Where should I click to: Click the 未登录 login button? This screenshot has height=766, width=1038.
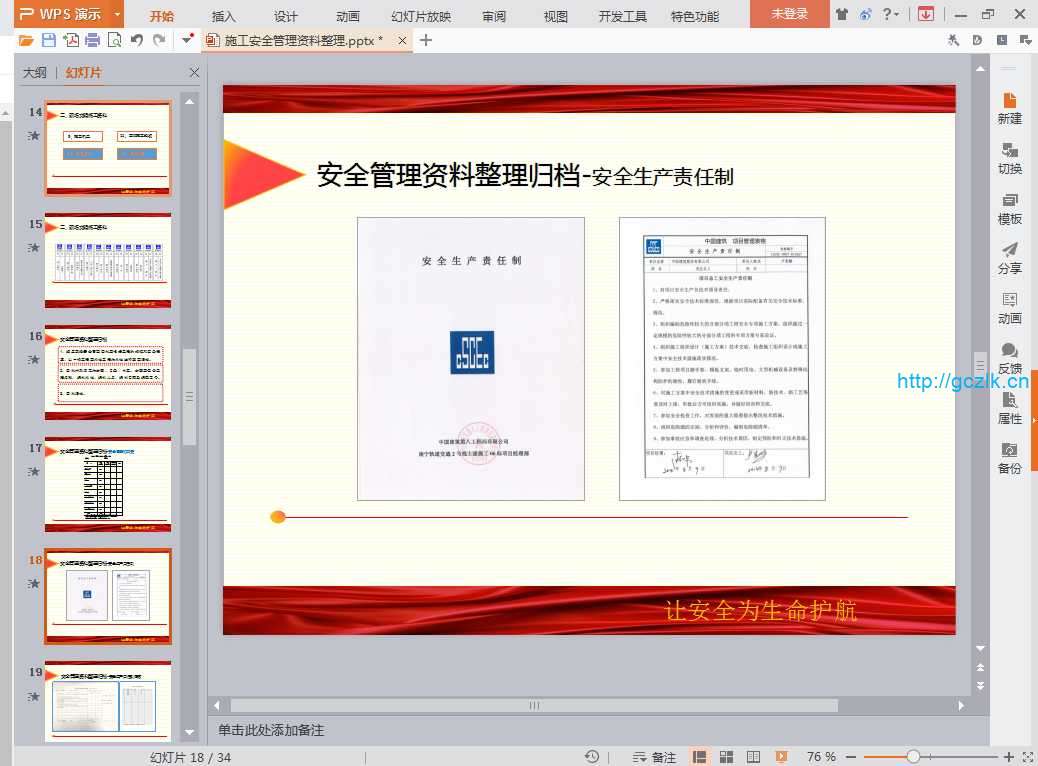click(789, 14)
